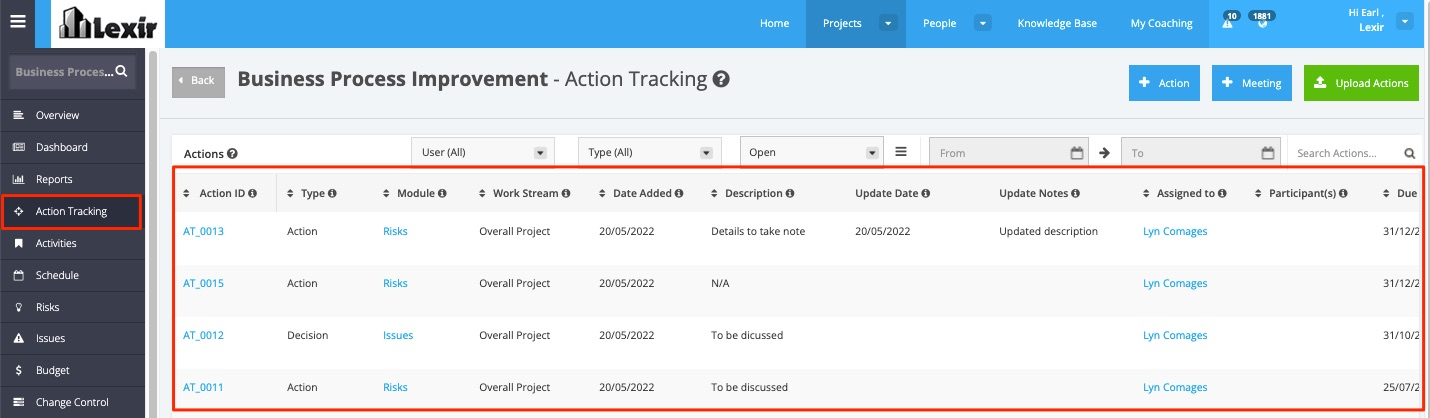Click the Search Actions input field

pos(1354,153)
